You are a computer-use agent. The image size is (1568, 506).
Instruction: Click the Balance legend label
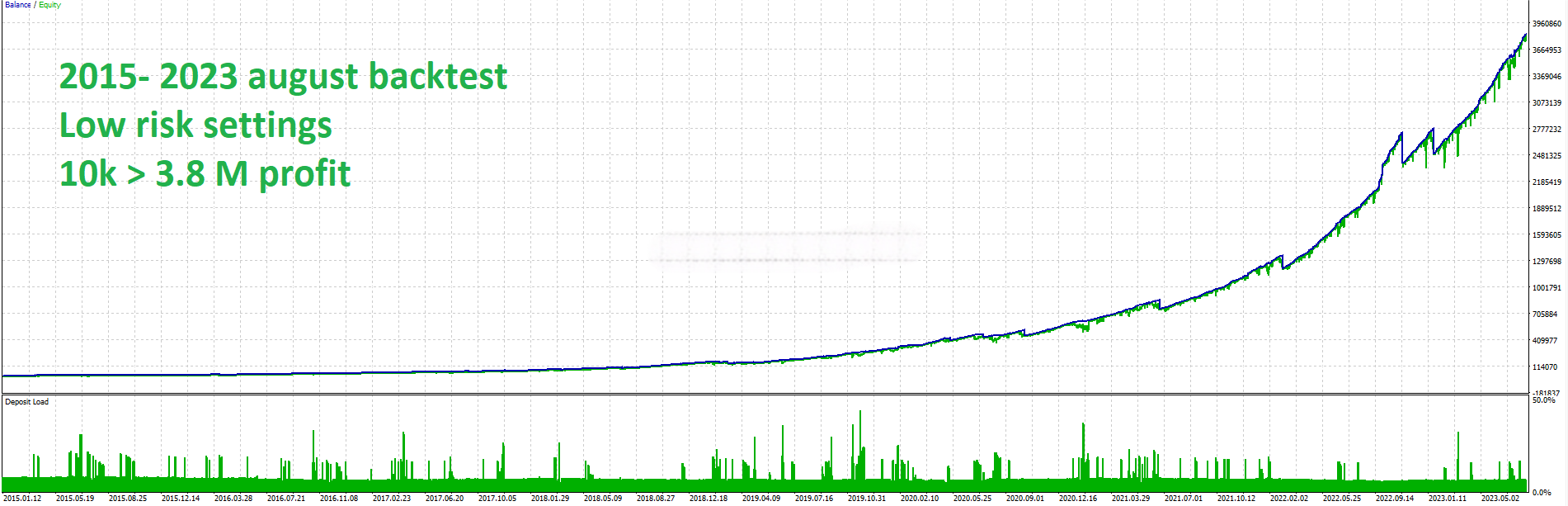point(17,5)
